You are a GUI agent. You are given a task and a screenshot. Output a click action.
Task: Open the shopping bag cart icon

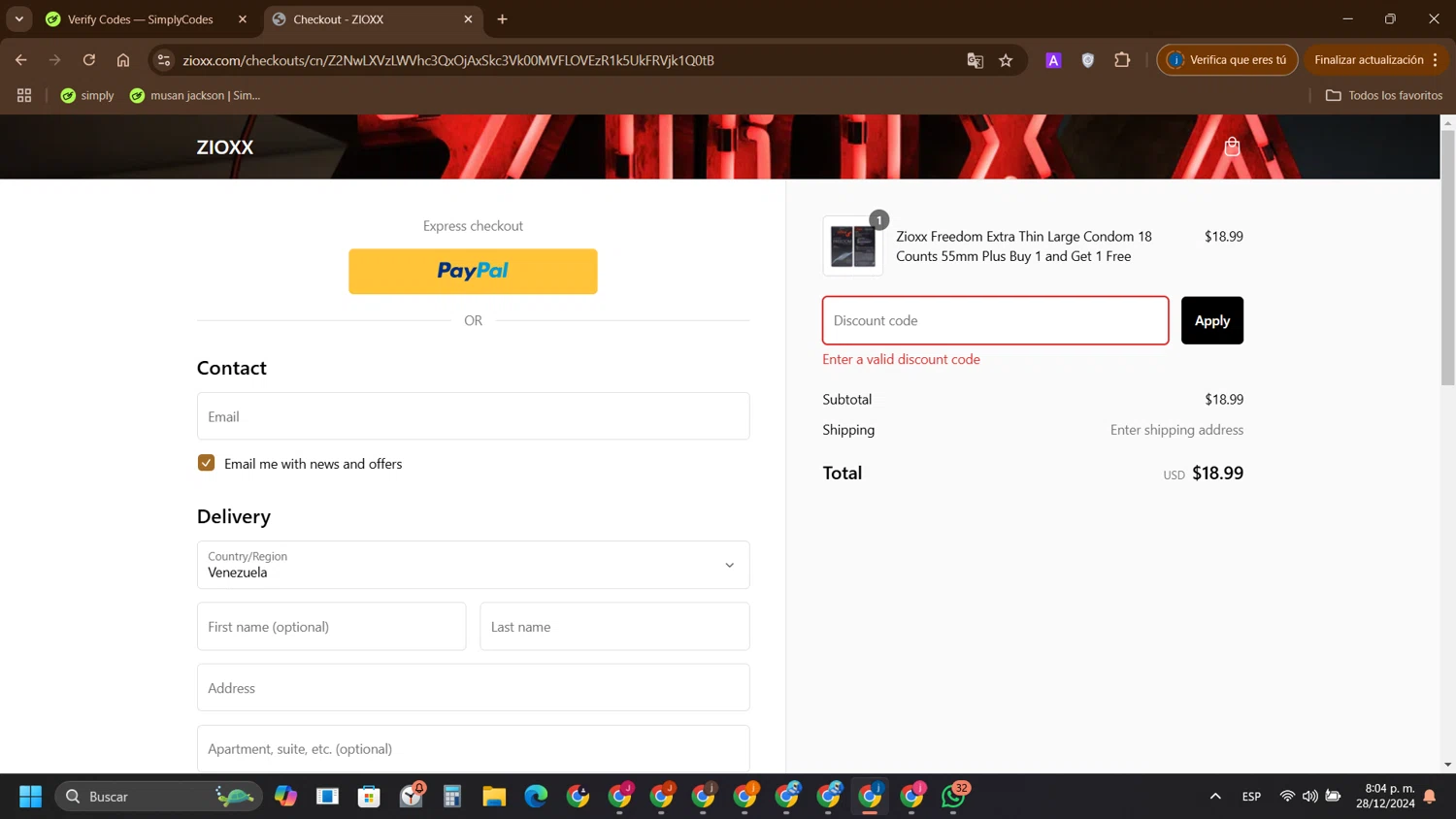(1232, 147)
